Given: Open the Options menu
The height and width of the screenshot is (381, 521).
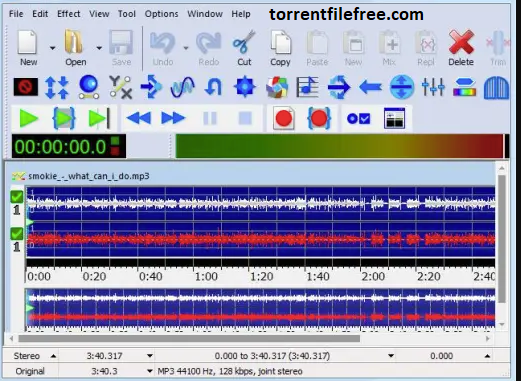Looking at the screenshot, I should 161,14.
